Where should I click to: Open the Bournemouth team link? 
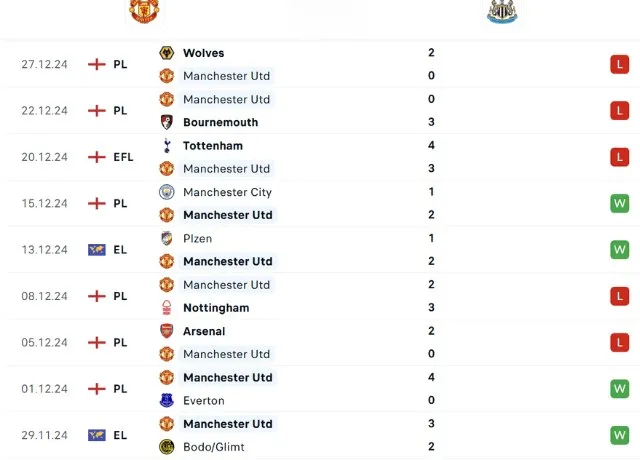coord(220,122)
